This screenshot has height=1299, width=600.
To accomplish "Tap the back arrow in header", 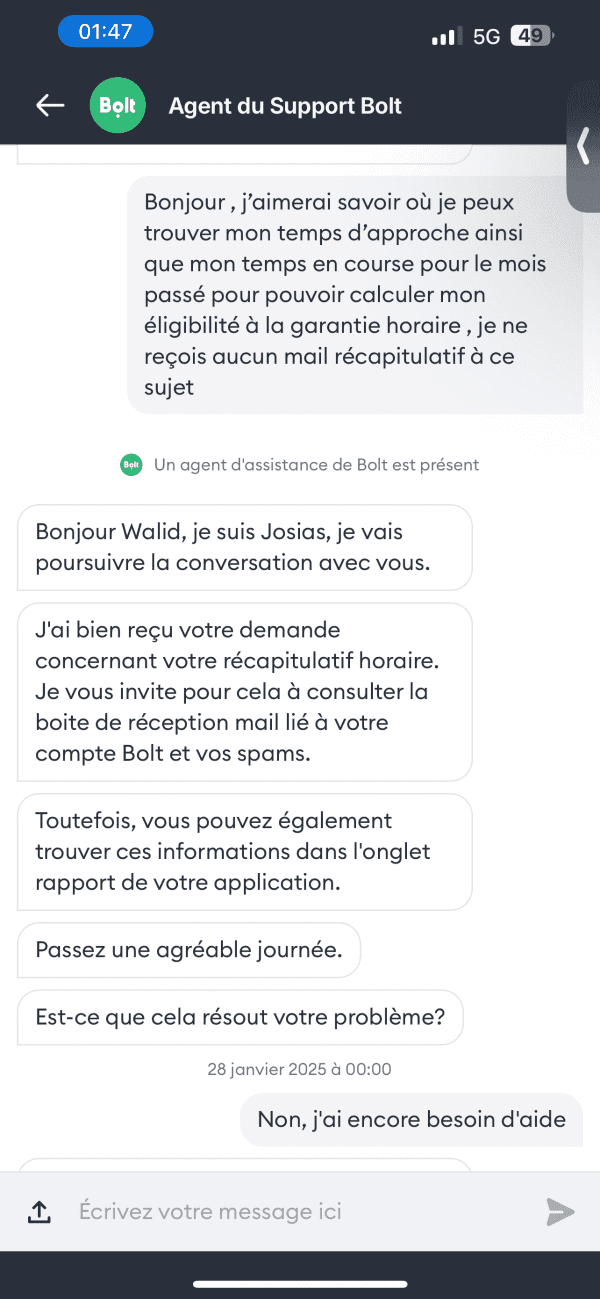I will (50, 106).
